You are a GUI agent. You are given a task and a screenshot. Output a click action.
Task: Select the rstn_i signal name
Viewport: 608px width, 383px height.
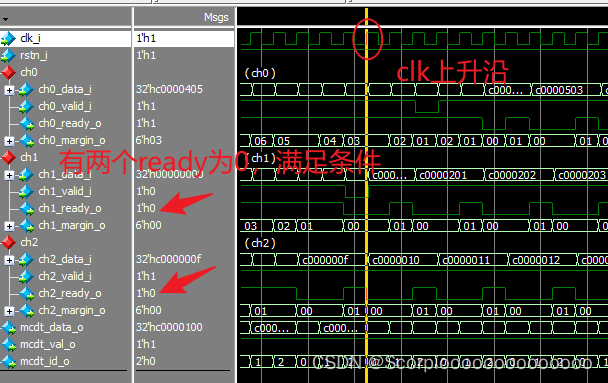coord(34,55)
